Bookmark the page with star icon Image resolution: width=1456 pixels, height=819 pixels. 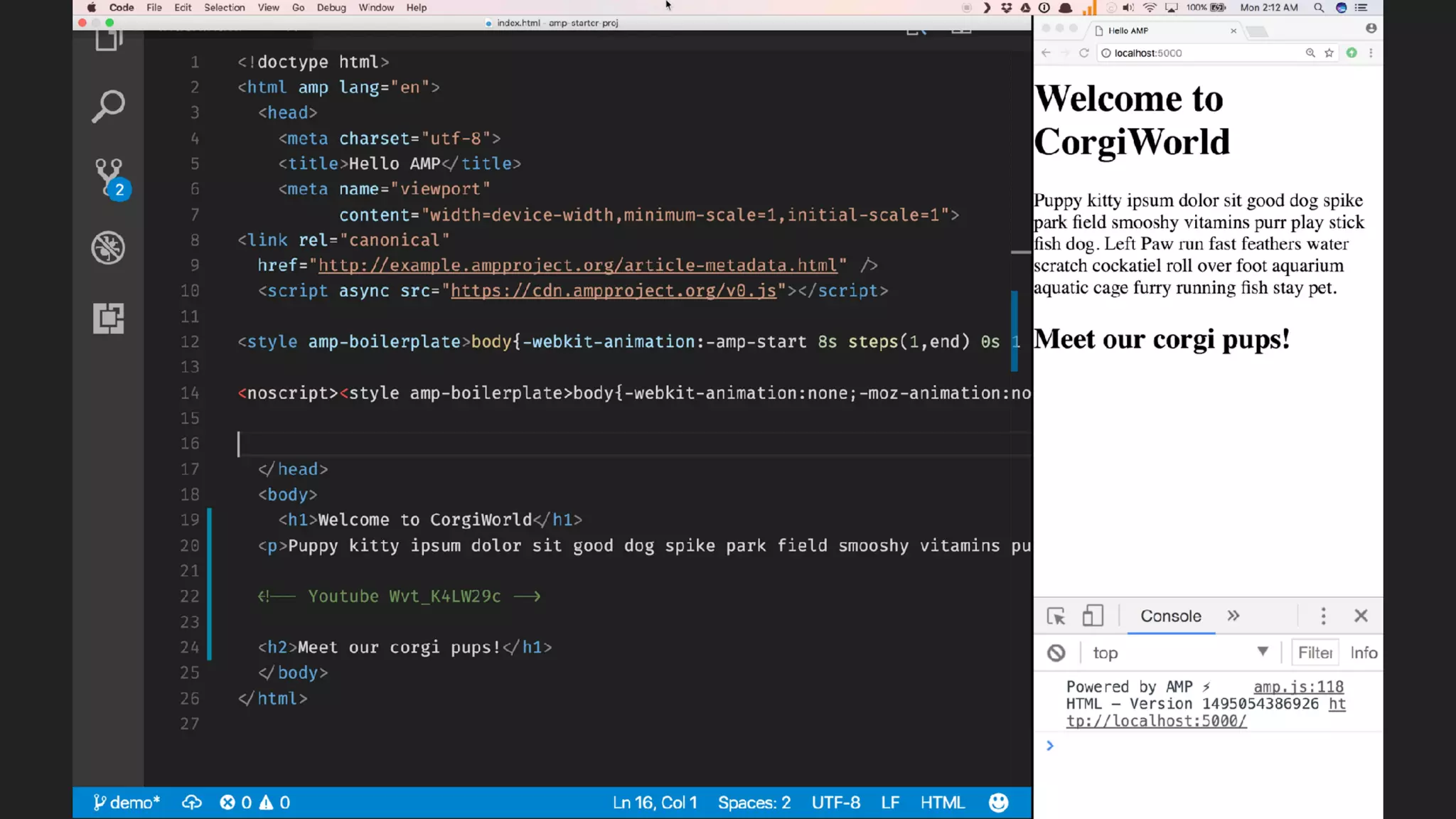pyautogui.click(x=1329, y=53)
